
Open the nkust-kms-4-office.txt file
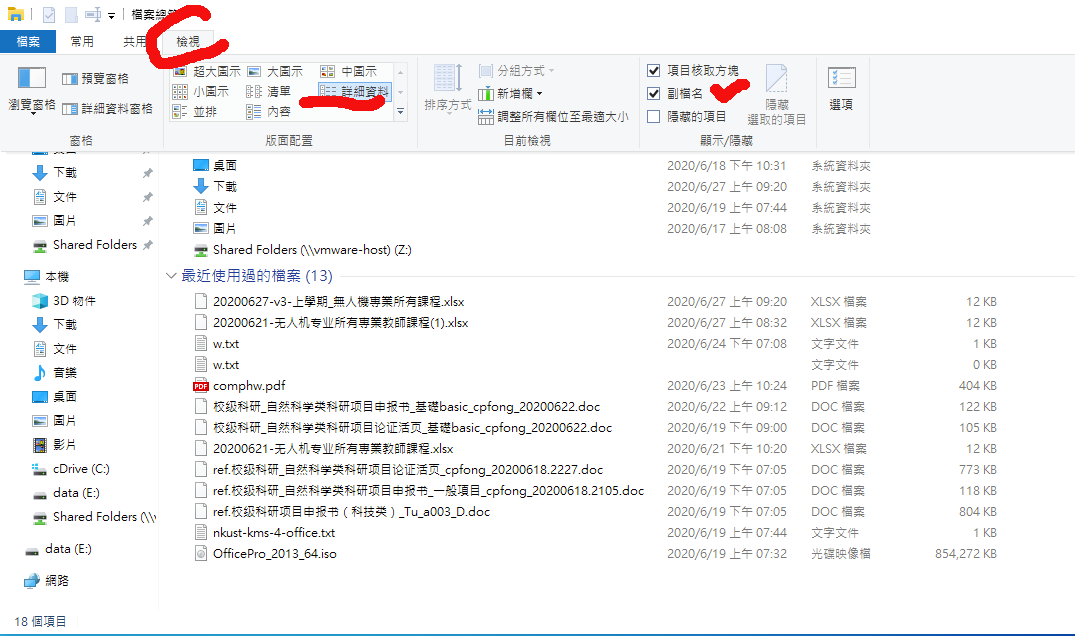(x=273, y=533)
